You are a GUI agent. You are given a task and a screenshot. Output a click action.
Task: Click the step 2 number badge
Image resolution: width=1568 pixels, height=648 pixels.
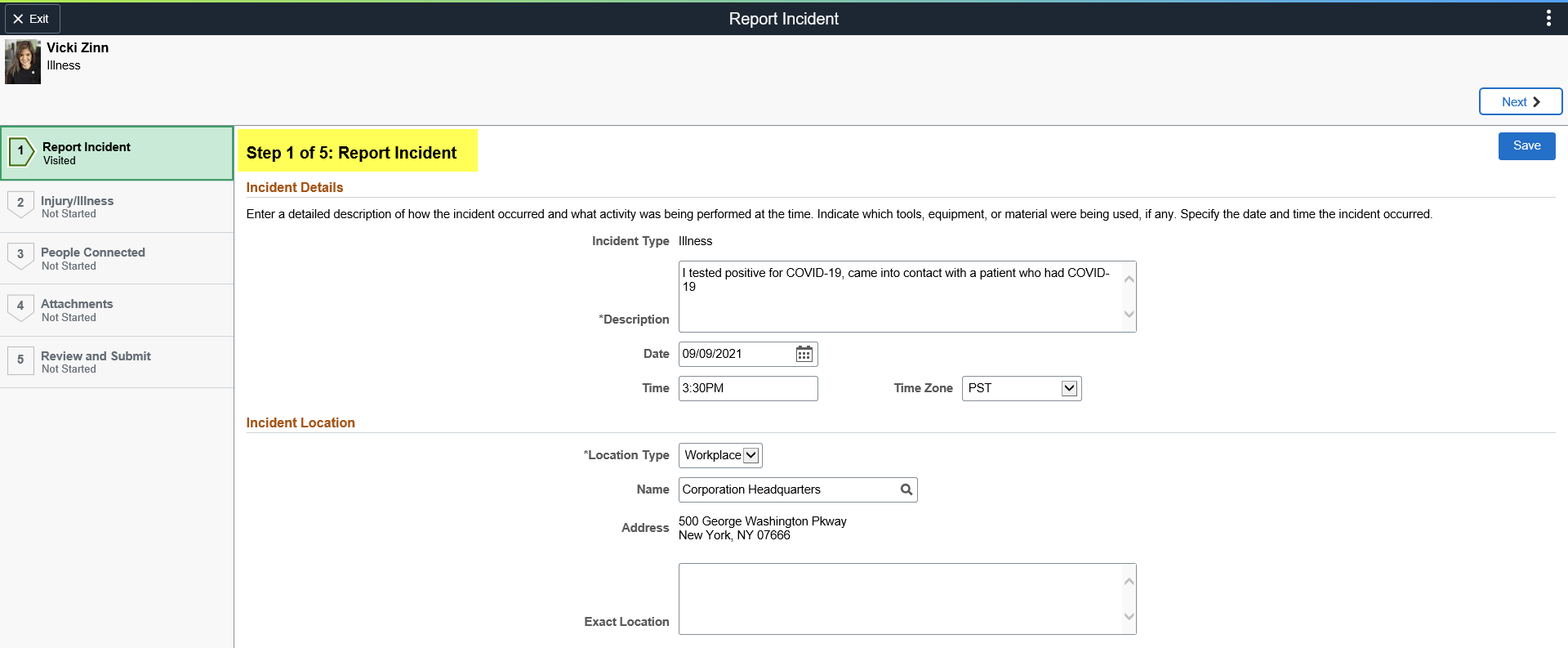click(20, 203)
